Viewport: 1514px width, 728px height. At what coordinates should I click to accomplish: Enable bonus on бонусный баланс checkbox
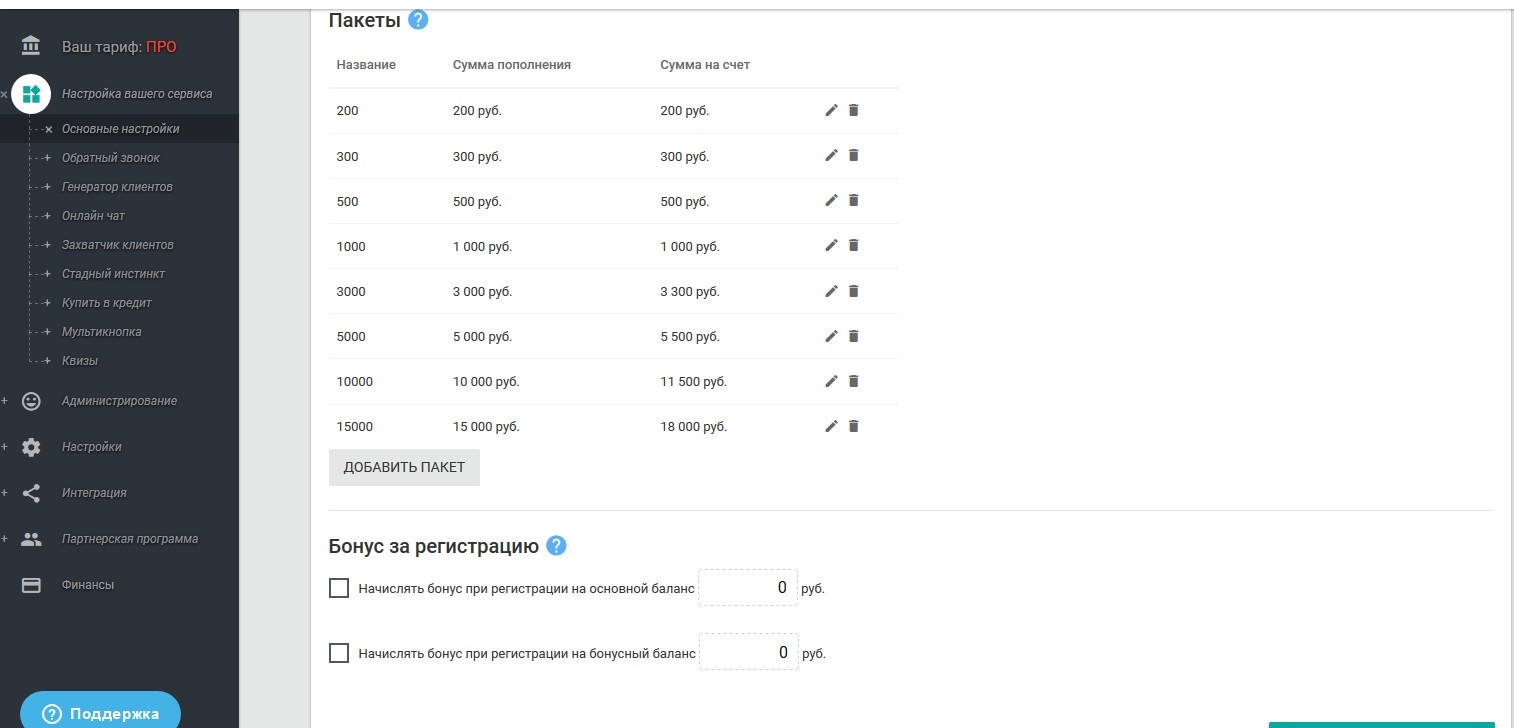[339, 653]
